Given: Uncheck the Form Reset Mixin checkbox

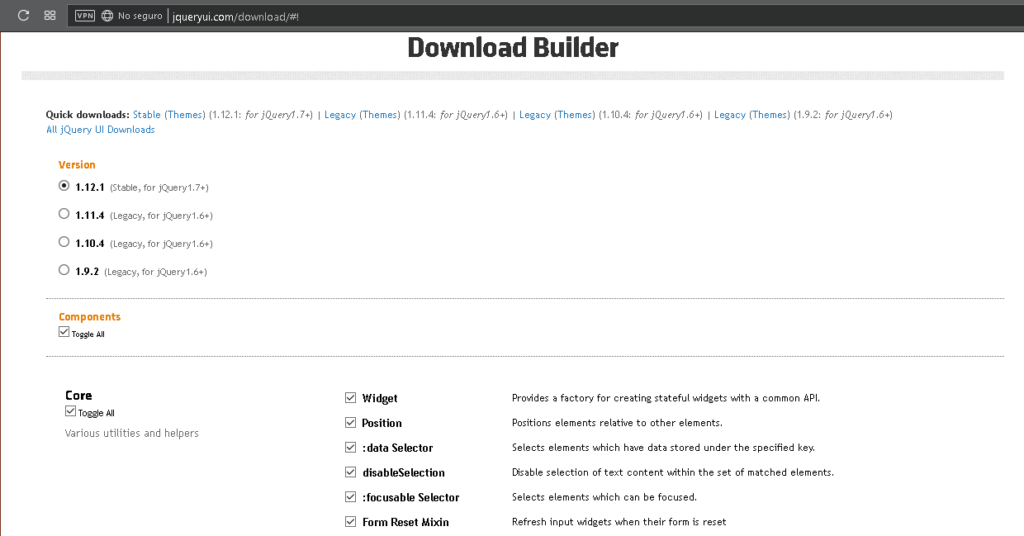Looking at the screenshot, I should 351,522.
